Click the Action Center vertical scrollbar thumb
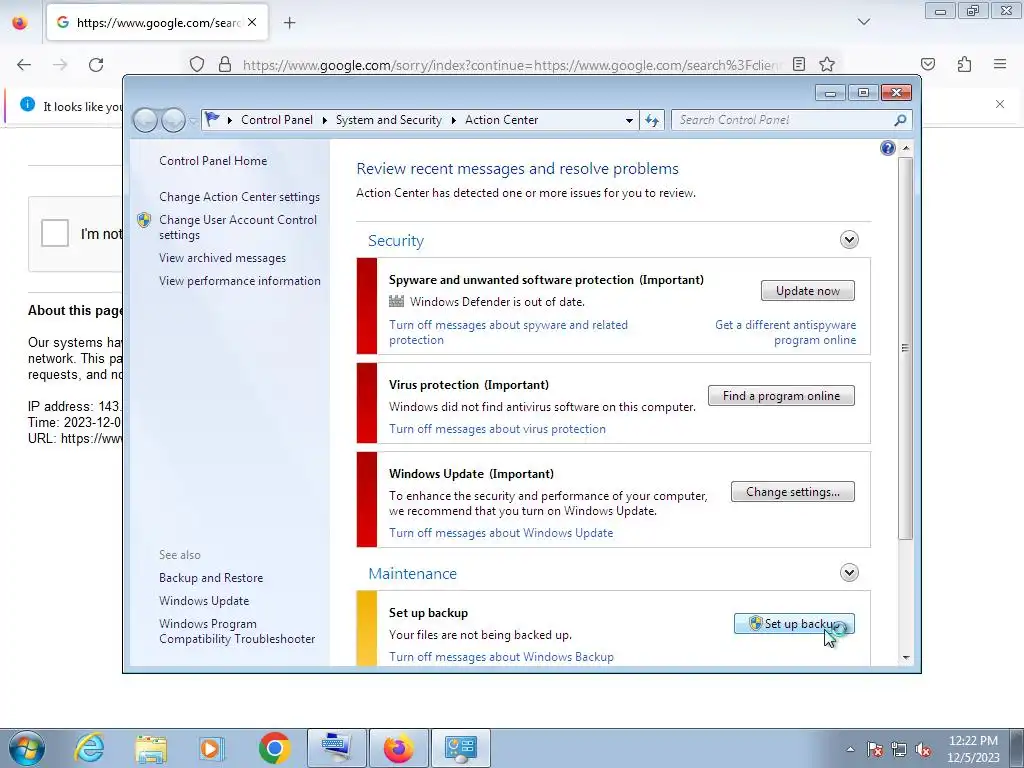 [x=905, y=348]
